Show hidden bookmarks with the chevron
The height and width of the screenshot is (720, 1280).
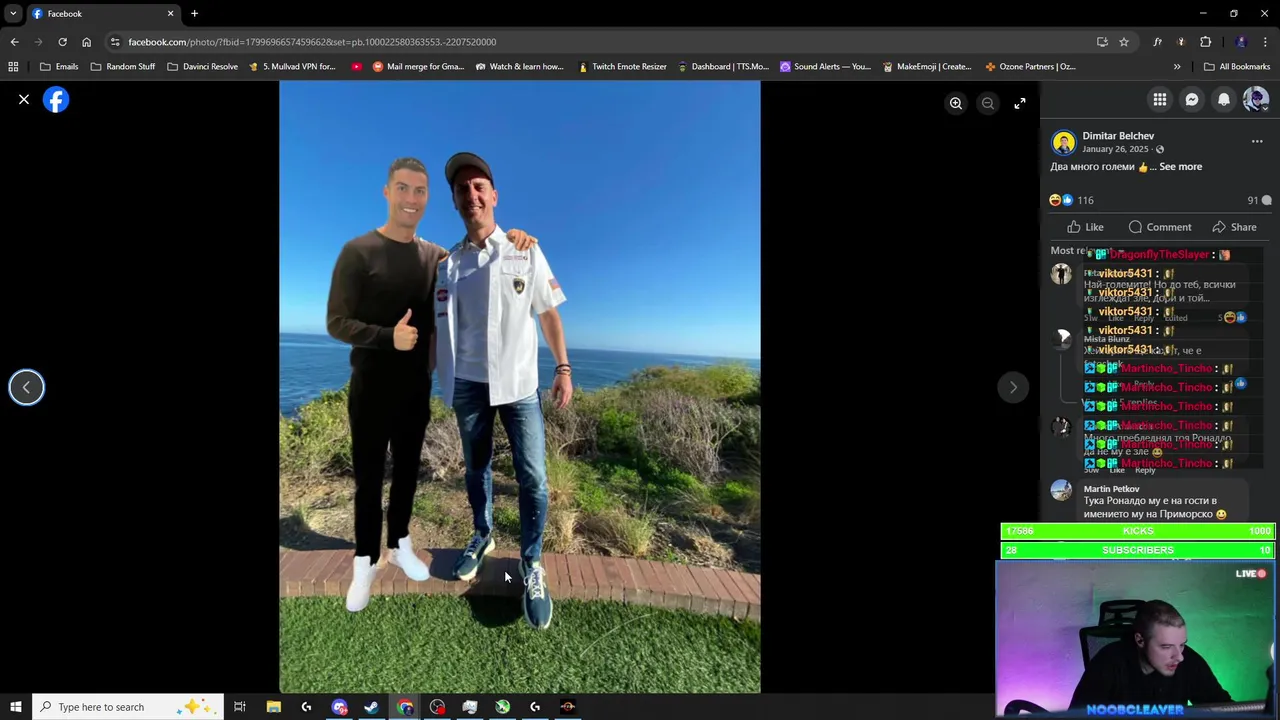click(x=1177, y=67)
